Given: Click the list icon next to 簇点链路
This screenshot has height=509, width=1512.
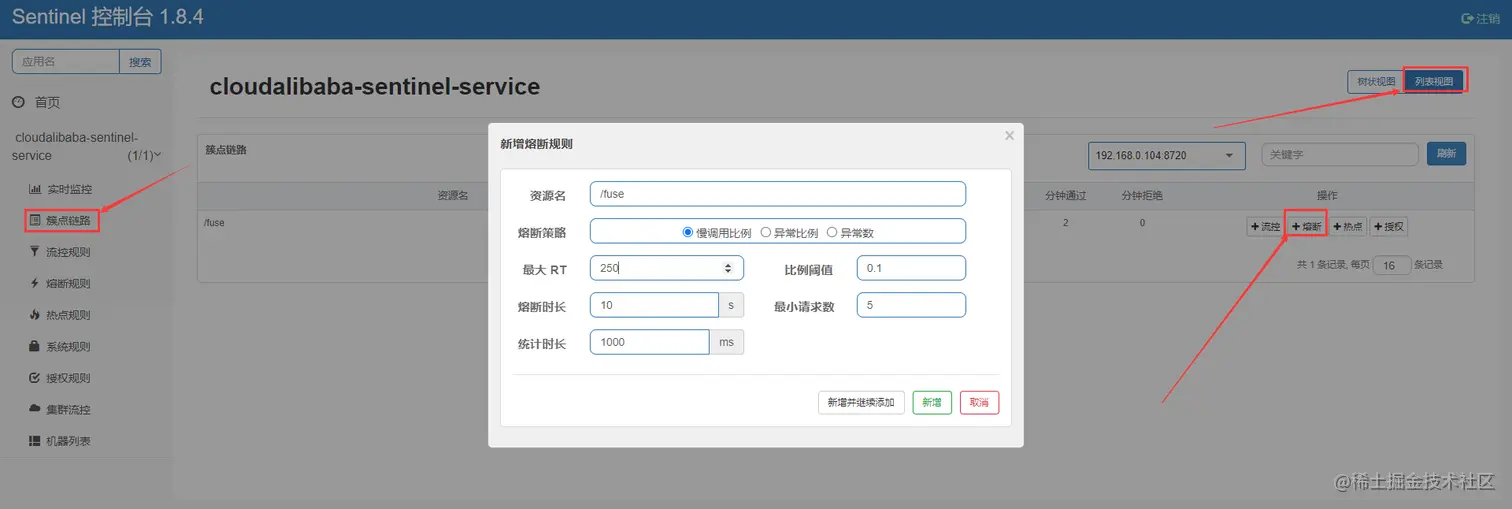Looking at the screenshot, I should pos(35,220).
